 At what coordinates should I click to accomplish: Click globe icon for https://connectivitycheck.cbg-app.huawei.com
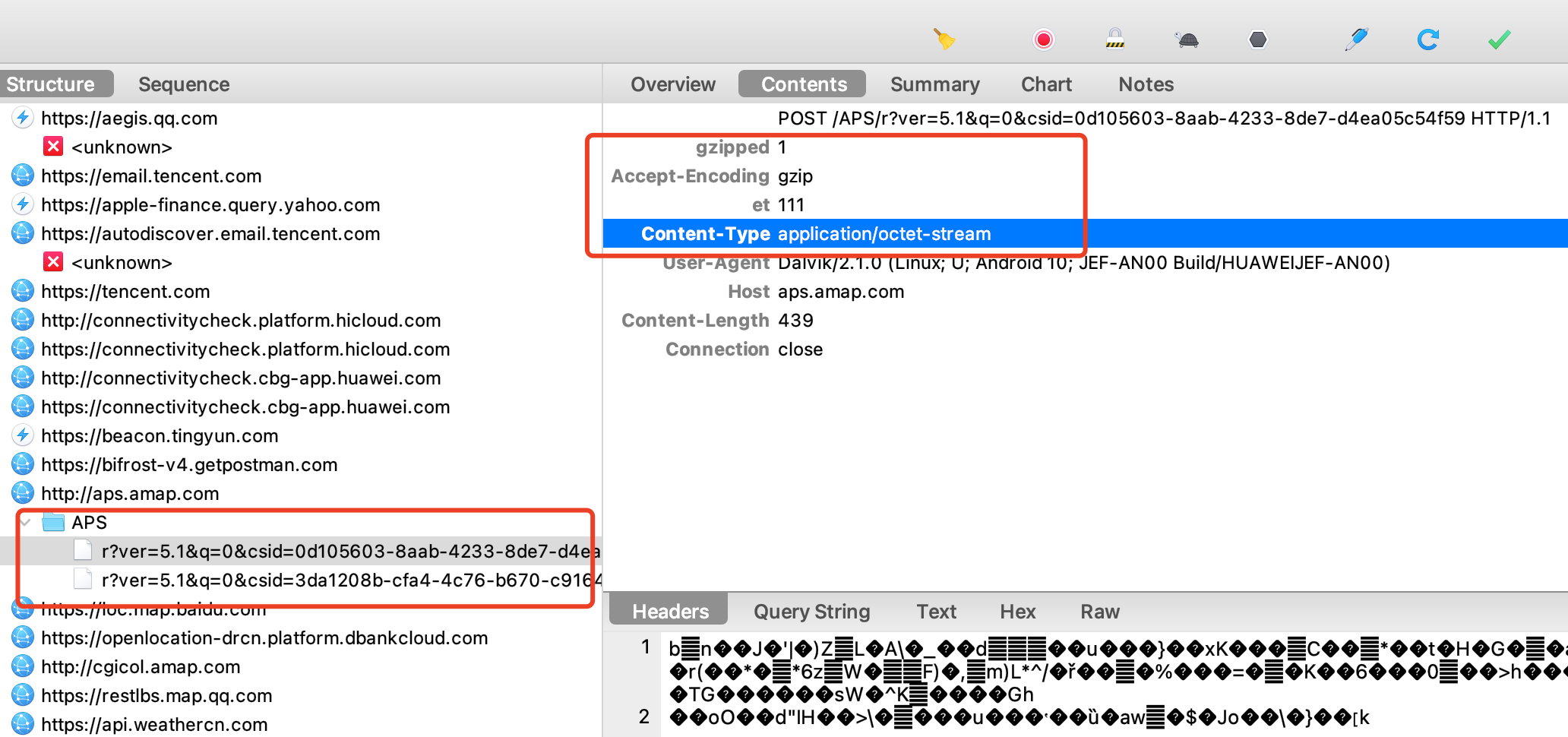[x=23, y=406]
